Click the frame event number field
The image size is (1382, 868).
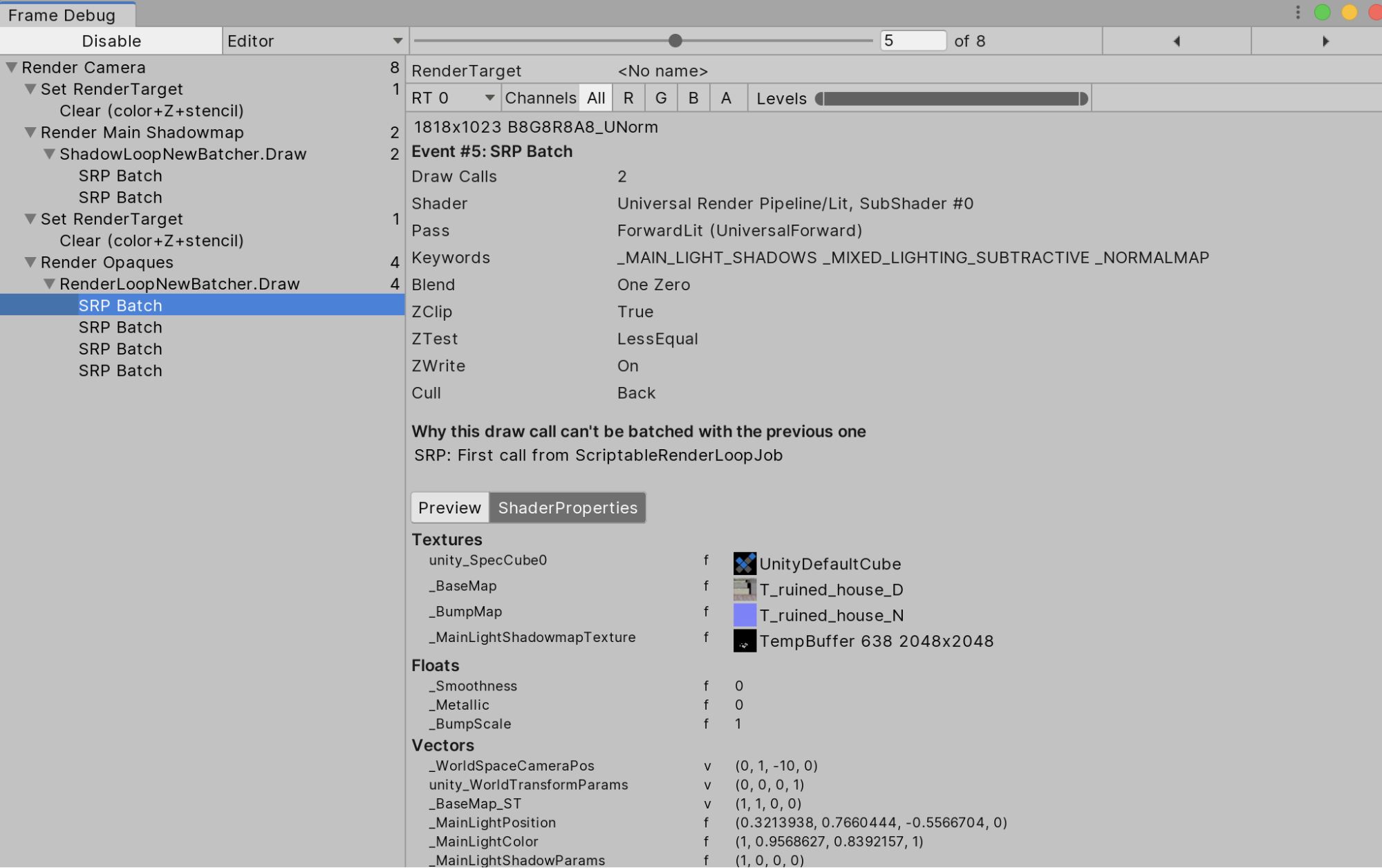click(913, 41)
